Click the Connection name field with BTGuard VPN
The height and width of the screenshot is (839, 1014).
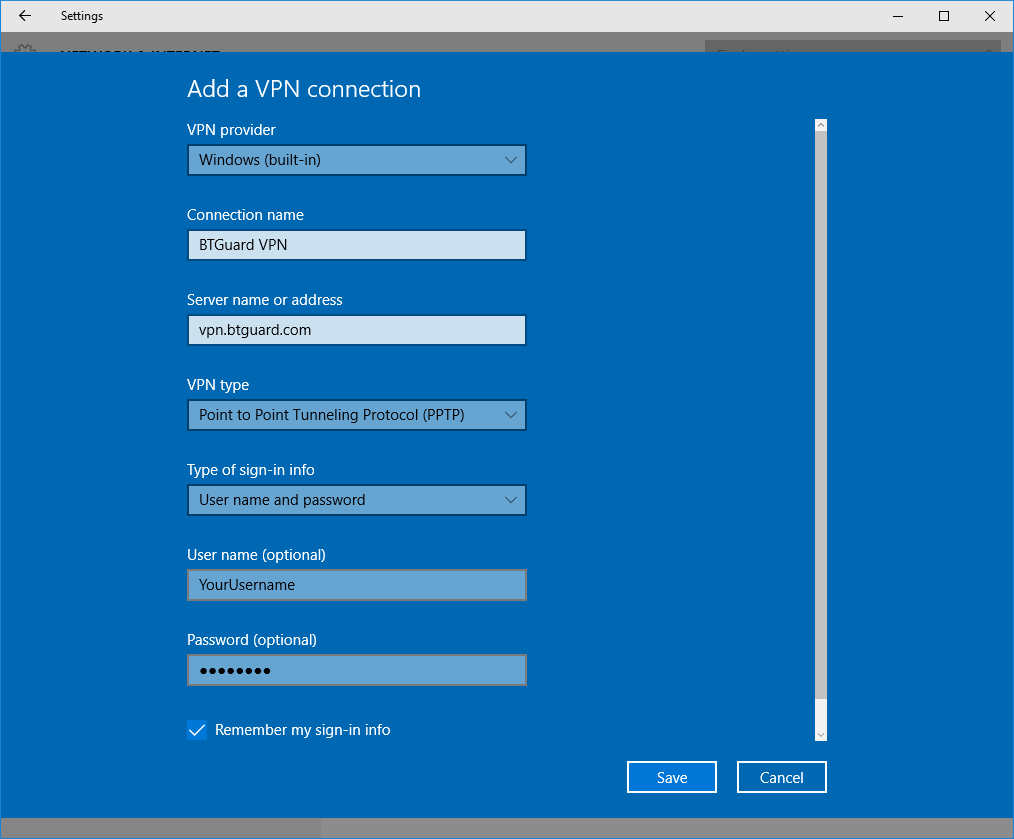tap(356, 245)
